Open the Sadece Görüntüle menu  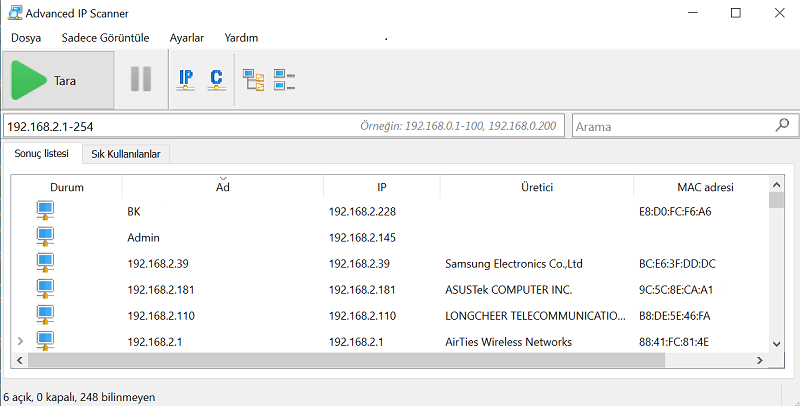(x=106, y=38)
